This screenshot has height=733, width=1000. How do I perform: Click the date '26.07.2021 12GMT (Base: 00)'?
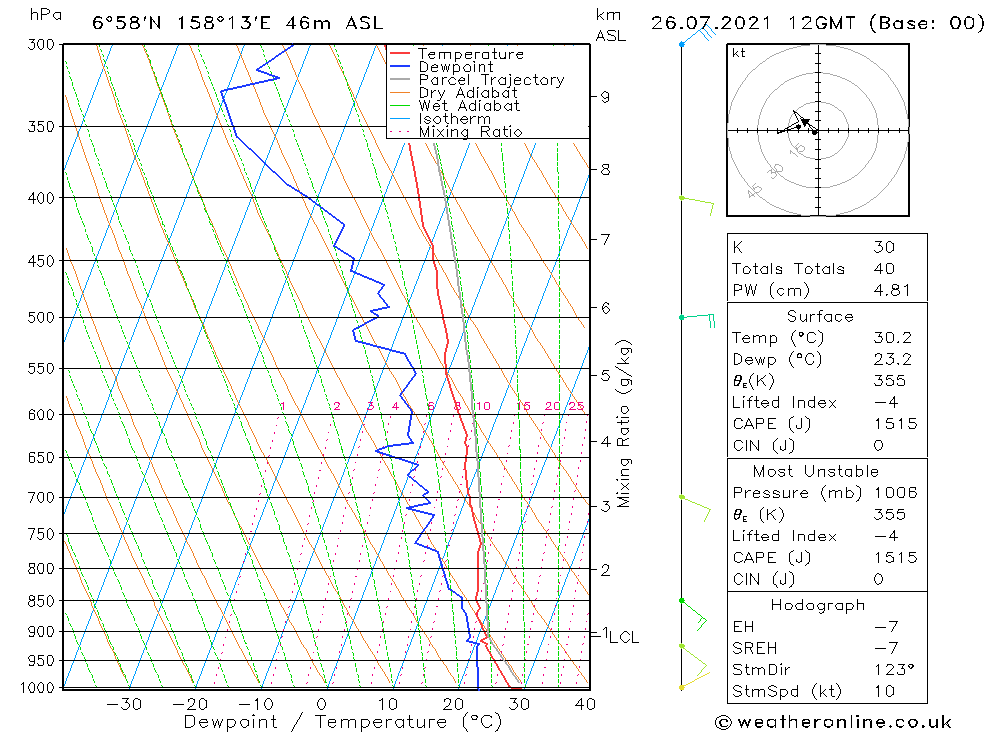(818, 24)
